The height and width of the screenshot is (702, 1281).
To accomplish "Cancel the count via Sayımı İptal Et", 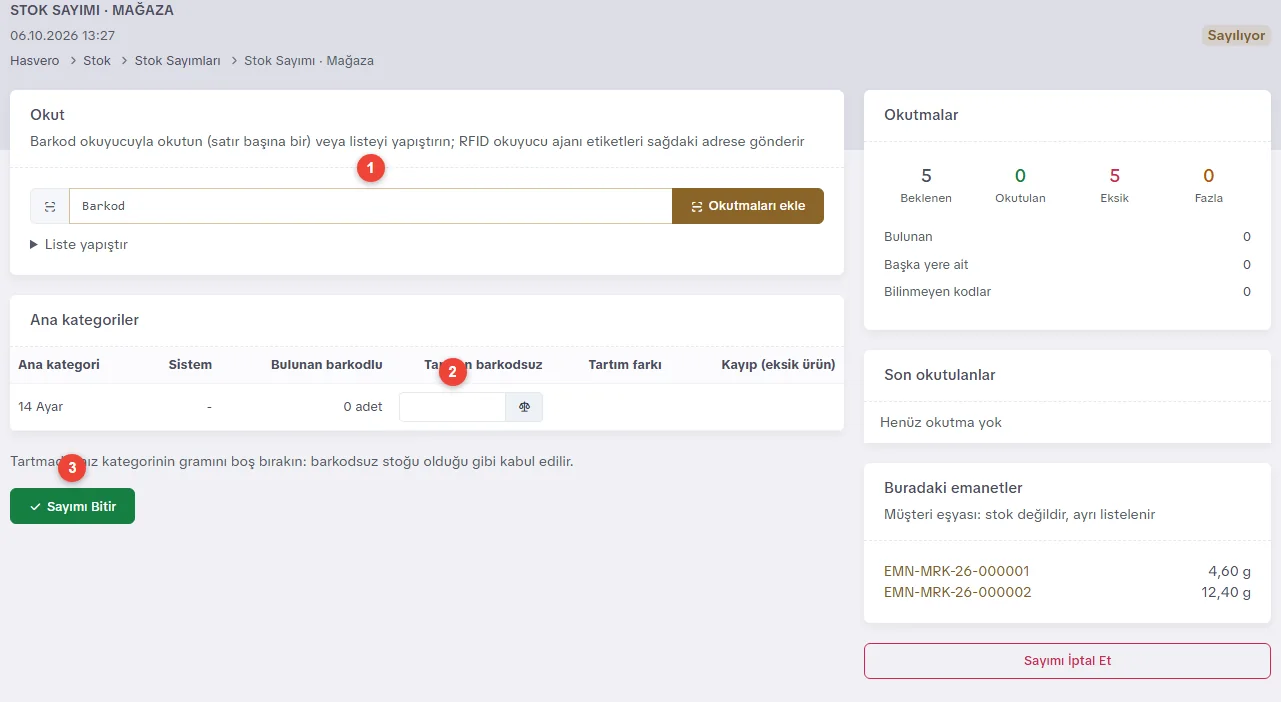I will click(1067, 661).
